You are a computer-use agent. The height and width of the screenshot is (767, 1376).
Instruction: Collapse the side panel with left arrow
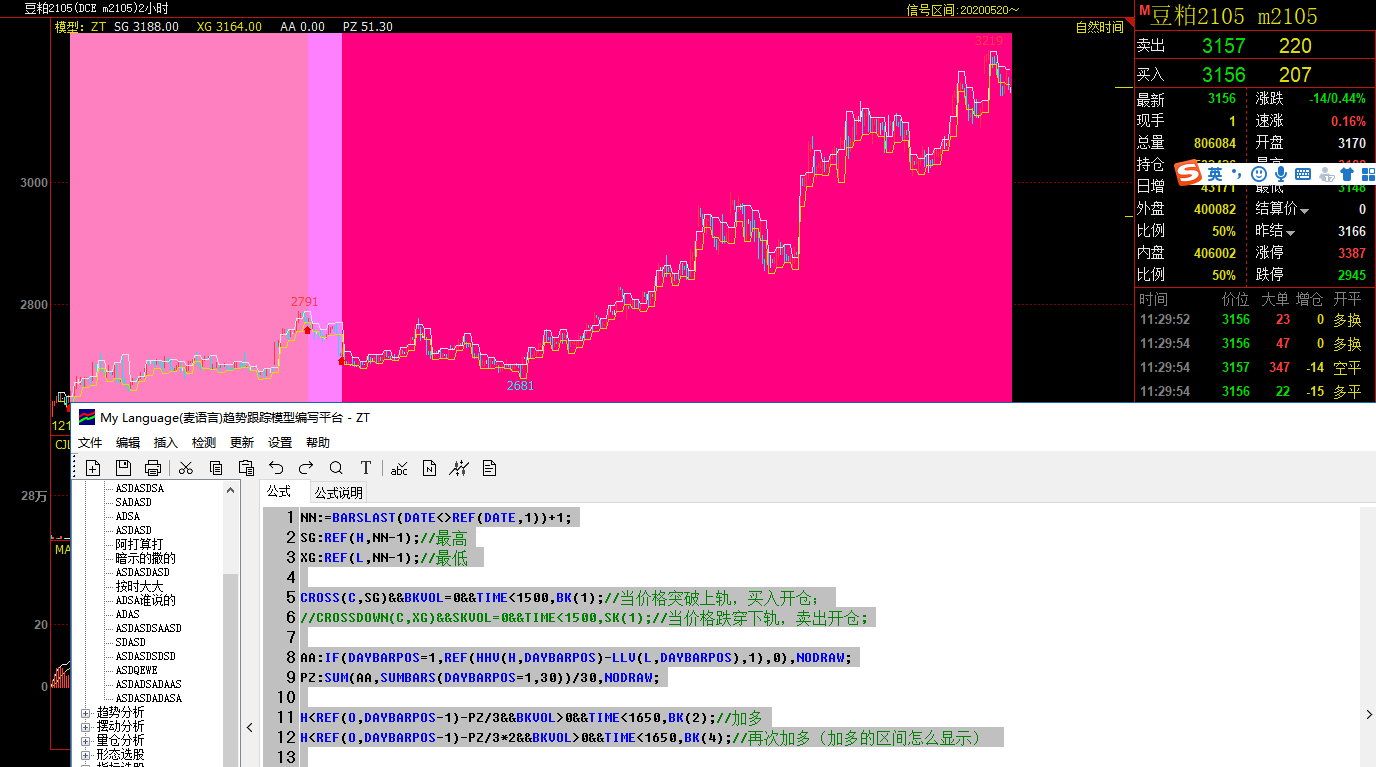[x=250, y=728]
